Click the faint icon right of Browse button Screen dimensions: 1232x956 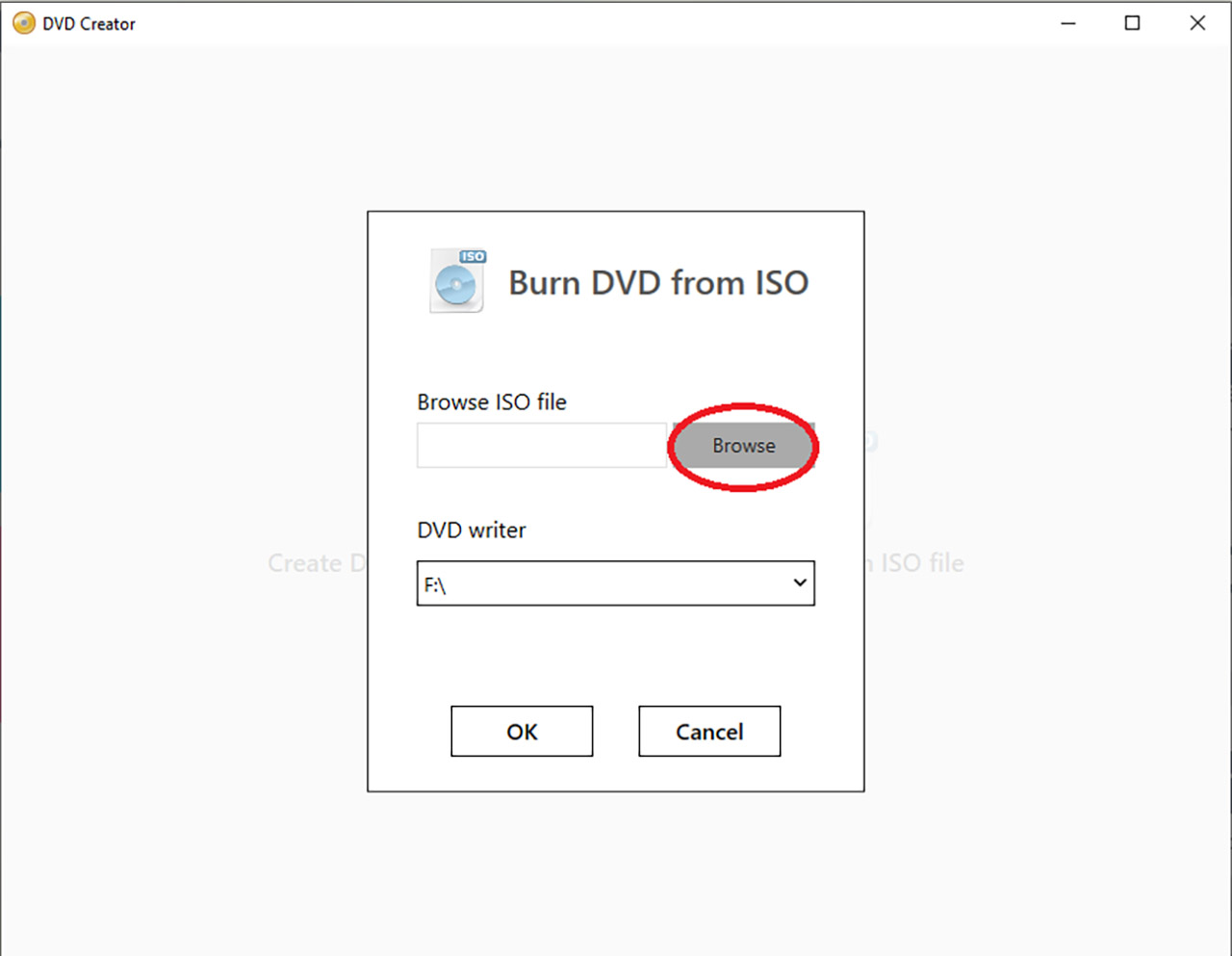(x=871, y=442)
